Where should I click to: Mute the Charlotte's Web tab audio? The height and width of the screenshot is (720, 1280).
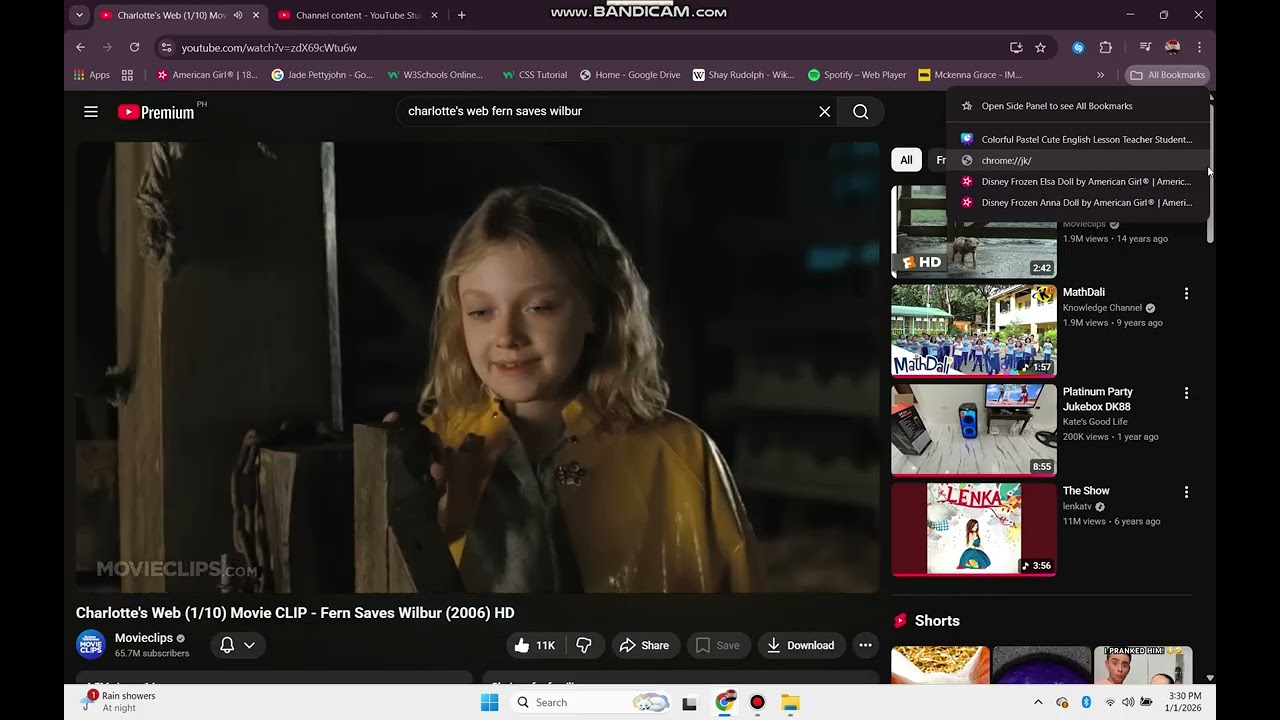pyautogui.click(x=238, y=15)
